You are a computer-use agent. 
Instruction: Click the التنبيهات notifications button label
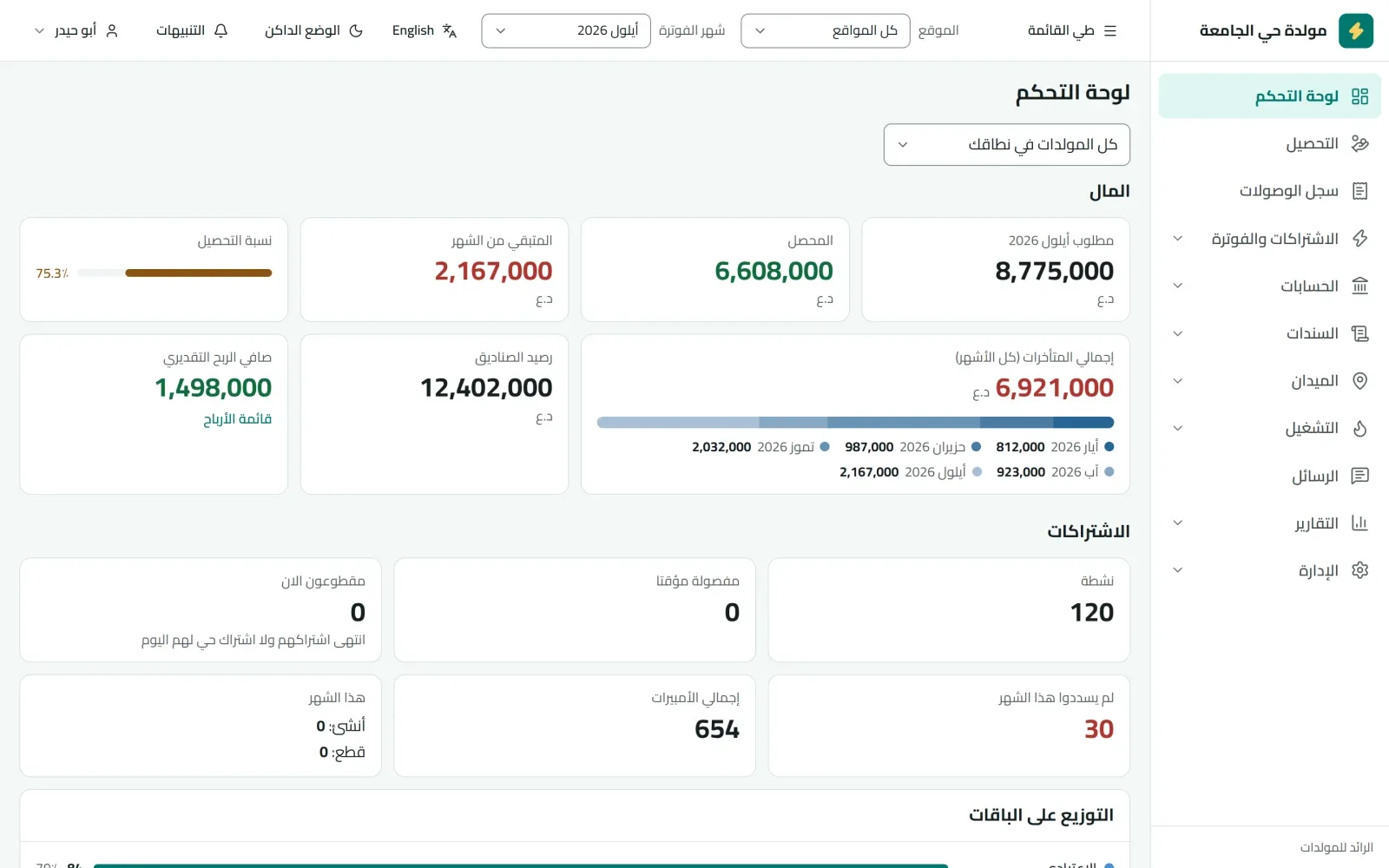(181, 30)
